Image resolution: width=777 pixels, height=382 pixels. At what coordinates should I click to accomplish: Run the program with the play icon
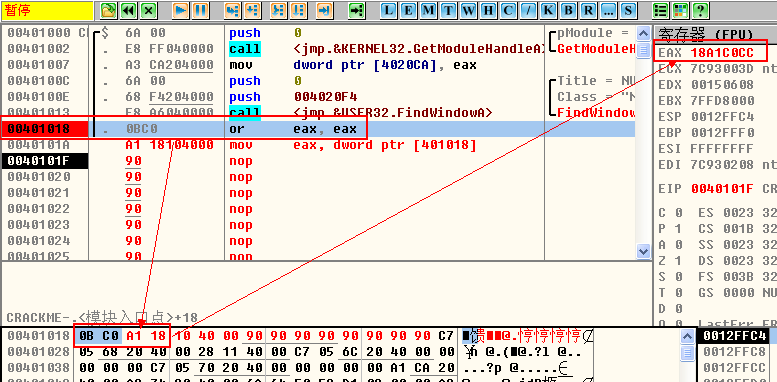pos(181,10)
